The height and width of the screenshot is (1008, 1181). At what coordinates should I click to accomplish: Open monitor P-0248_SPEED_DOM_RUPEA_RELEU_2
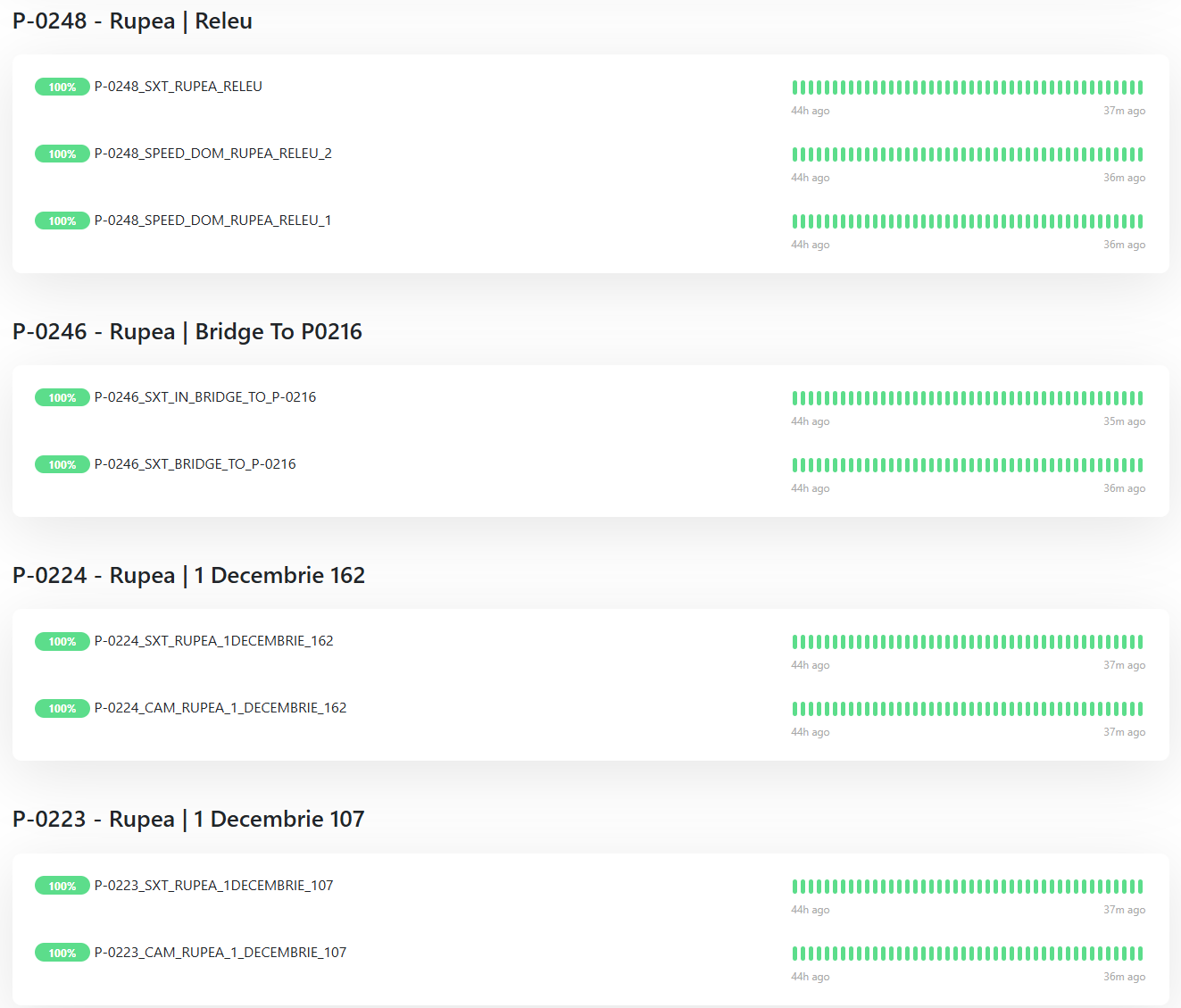212,154
